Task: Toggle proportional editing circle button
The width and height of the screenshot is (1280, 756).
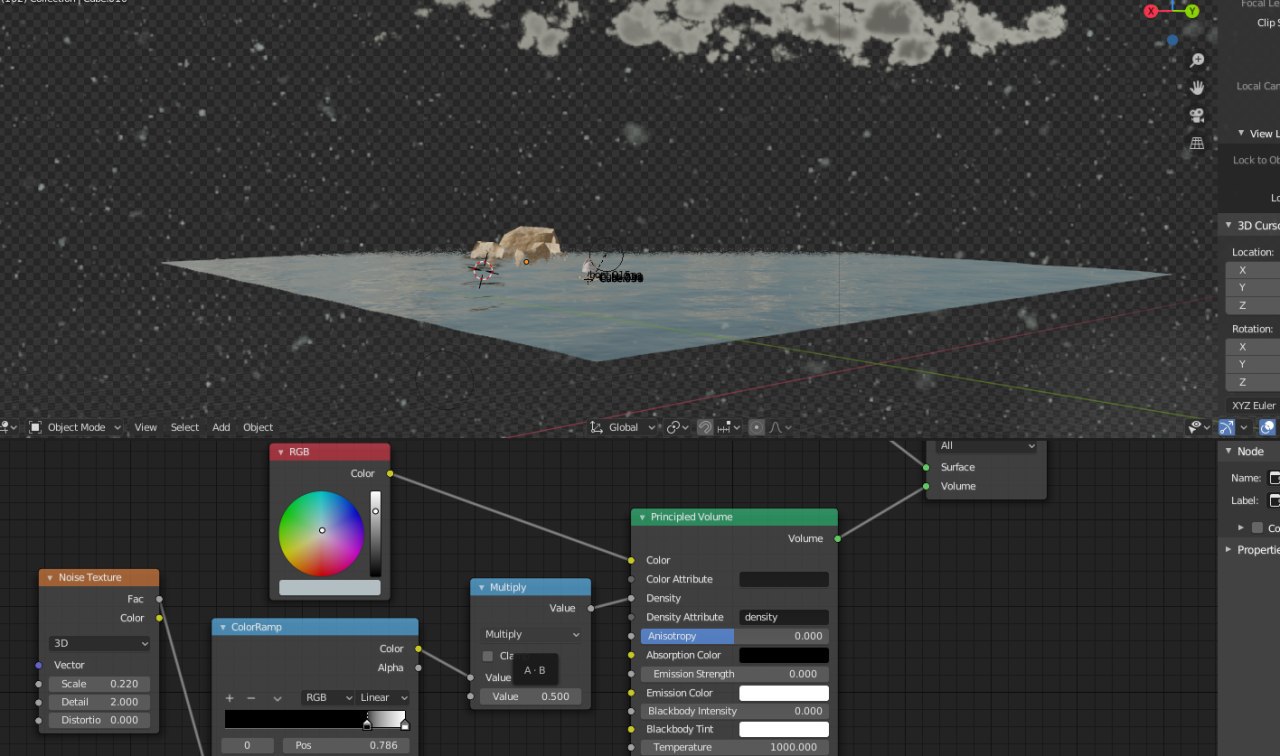Action: click(757, 427)
